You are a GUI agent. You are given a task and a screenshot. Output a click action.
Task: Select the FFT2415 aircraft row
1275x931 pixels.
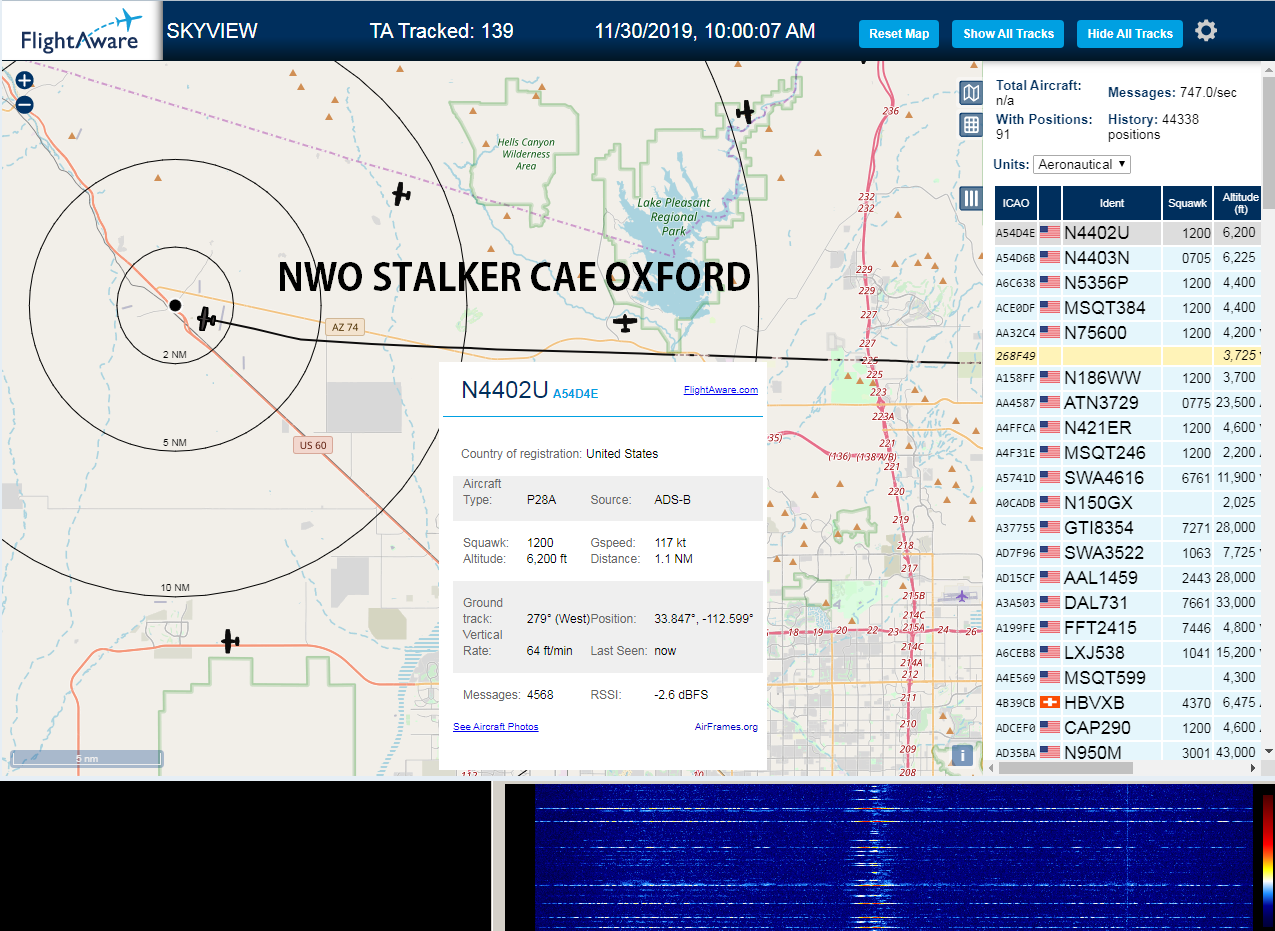click(1128, 628)
